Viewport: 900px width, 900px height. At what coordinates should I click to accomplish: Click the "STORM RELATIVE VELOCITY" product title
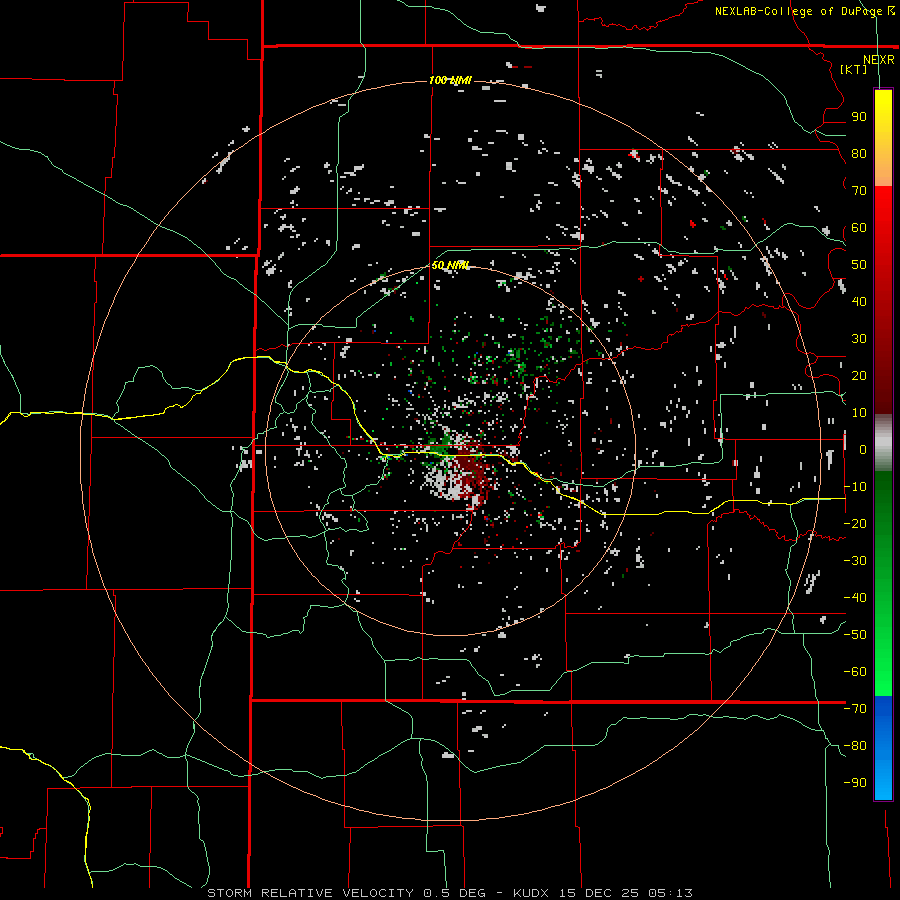[x=310, y=893]
